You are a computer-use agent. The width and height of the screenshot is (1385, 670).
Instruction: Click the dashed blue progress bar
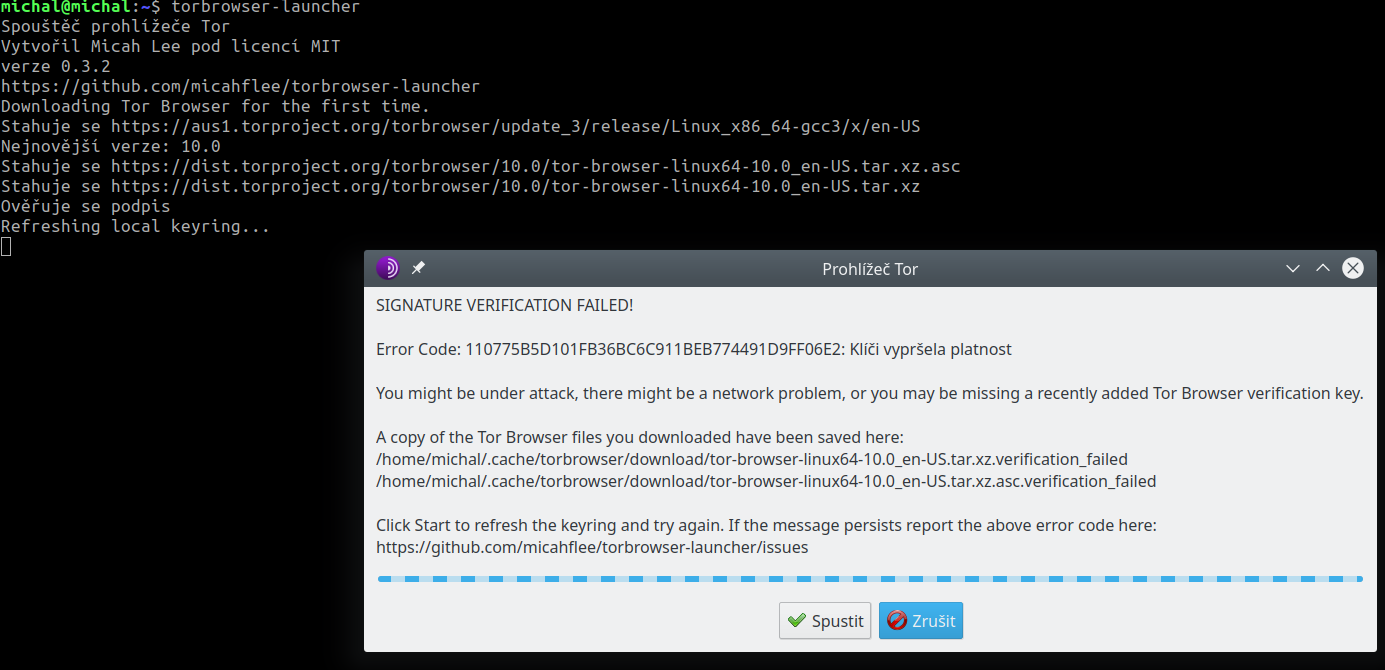(x=870, y=577)
